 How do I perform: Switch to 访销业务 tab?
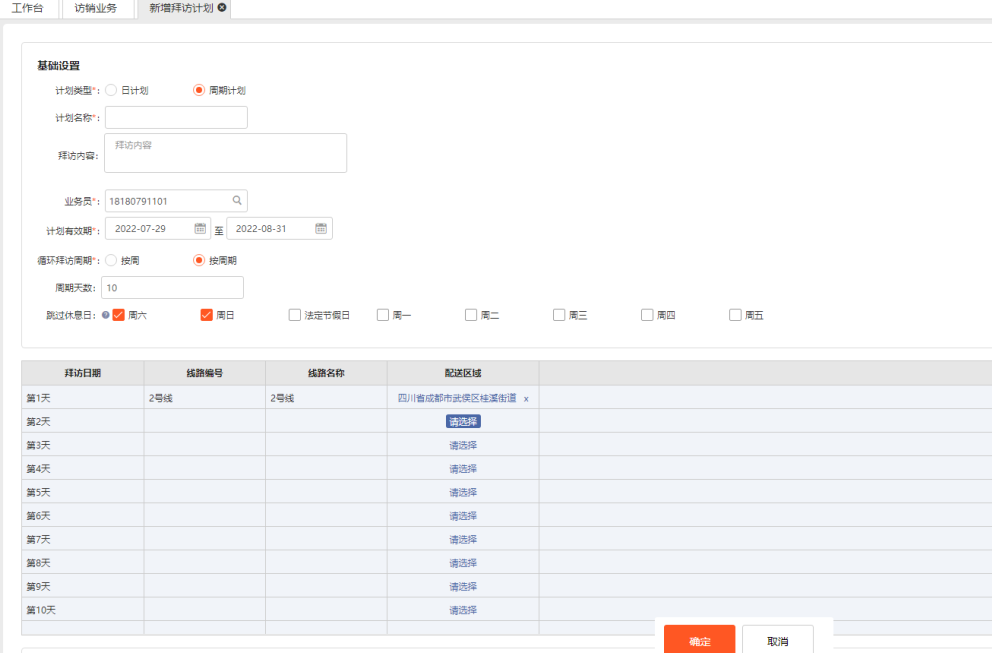pos(96,8)
